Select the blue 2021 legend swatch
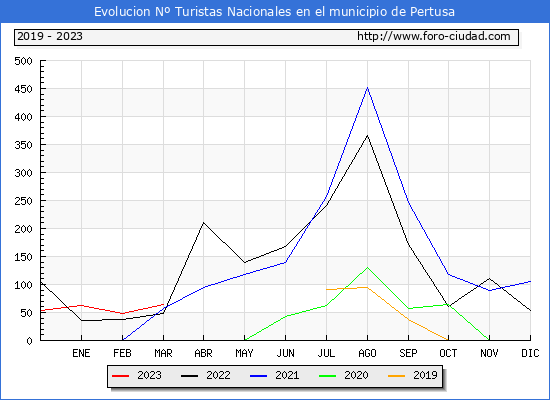The image size is (550, 400). point(259,376)
